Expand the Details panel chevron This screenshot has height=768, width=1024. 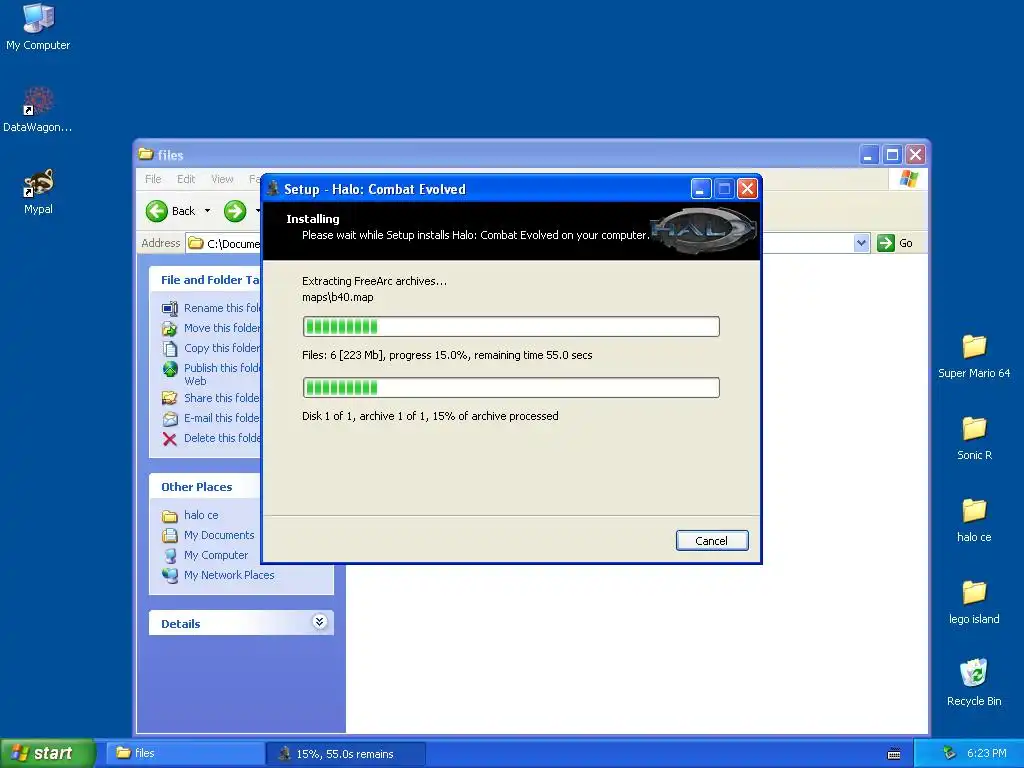point(319,621)
